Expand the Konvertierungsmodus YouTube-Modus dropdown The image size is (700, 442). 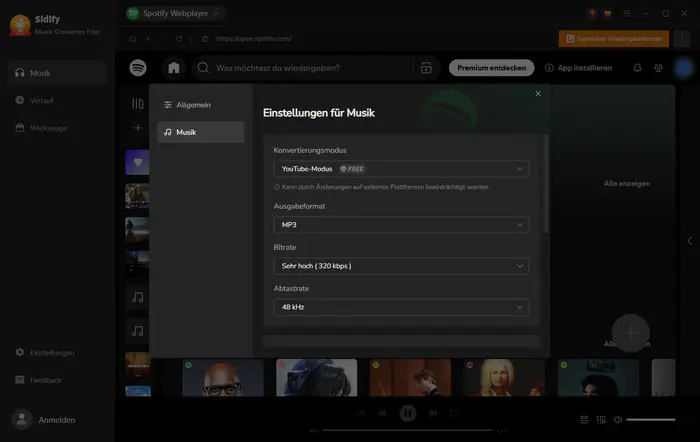coord(401,169)
